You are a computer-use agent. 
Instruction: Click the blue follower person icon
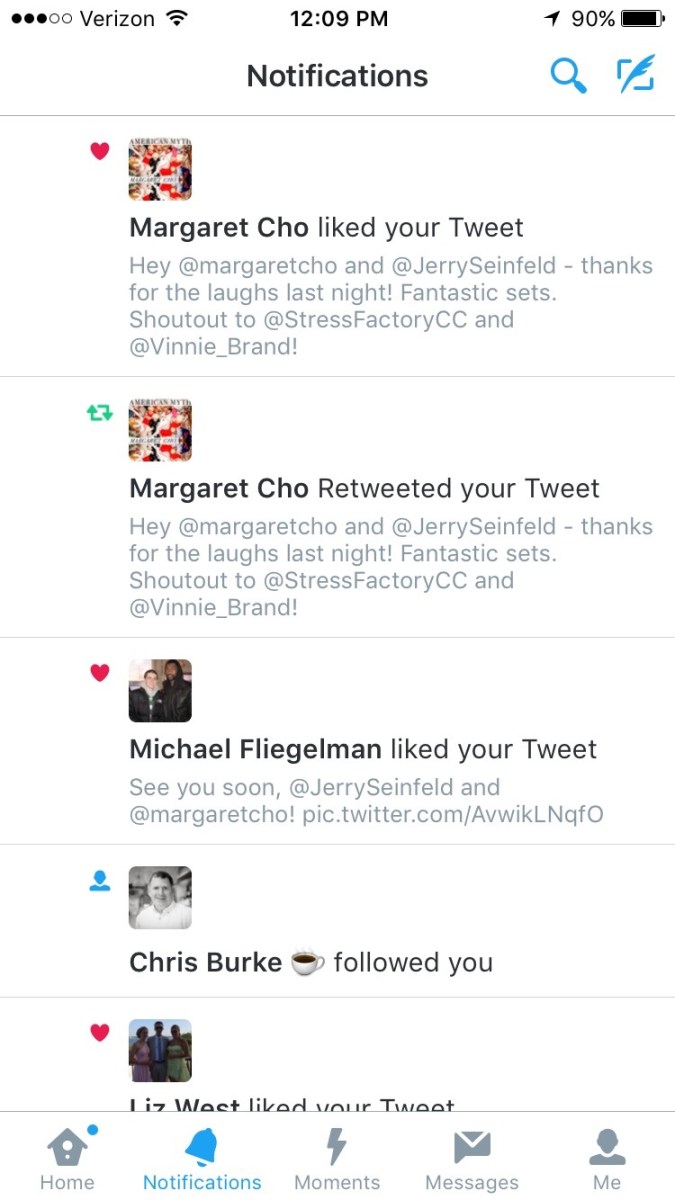pos(99,880)
